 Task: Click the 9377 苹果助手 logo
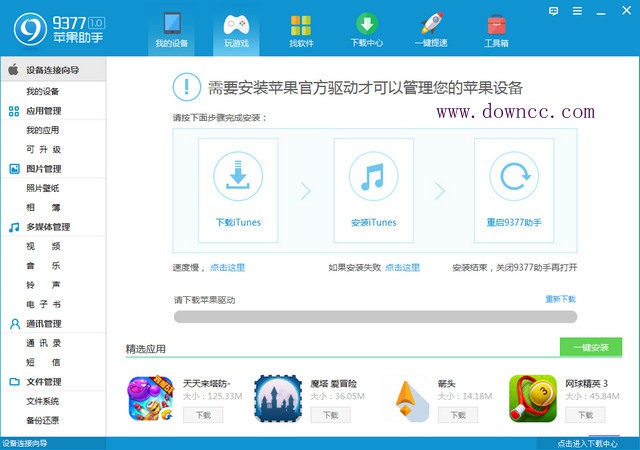click(x=59, y=29)
